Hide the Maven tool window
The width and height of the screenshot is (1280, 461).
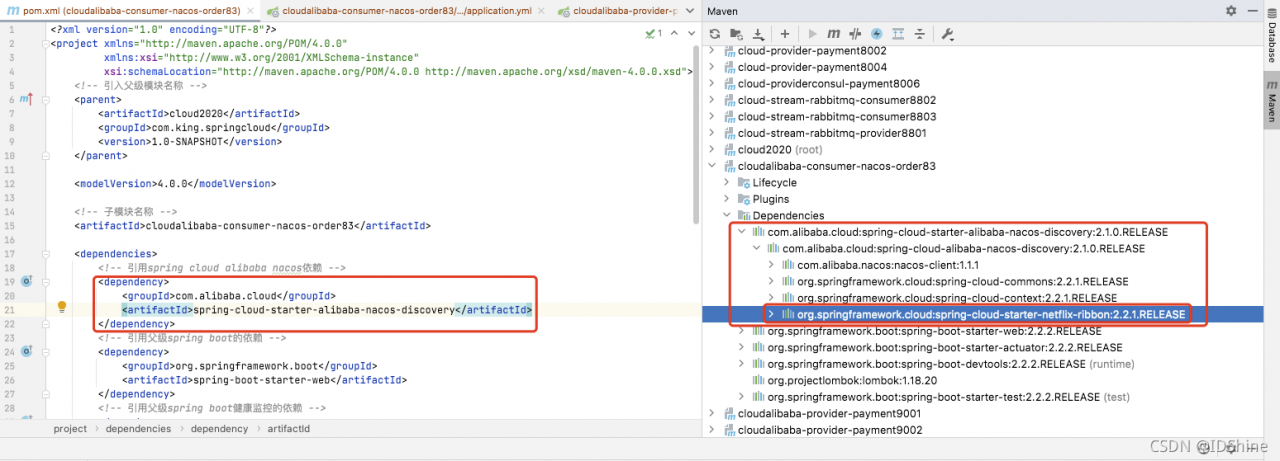pos(1253,10)
